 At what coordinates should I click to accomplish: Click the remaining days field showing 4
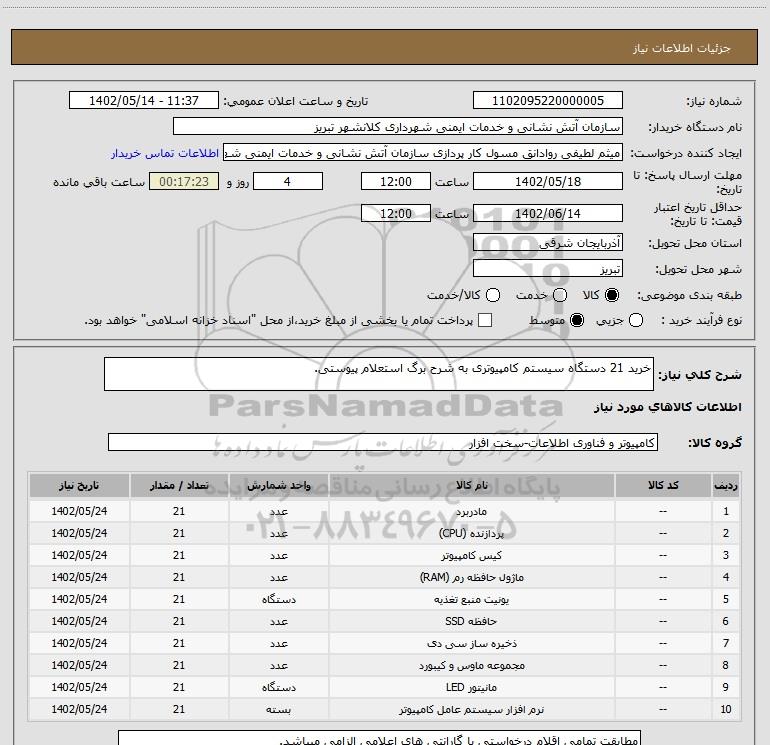click(x=288, y=181)
